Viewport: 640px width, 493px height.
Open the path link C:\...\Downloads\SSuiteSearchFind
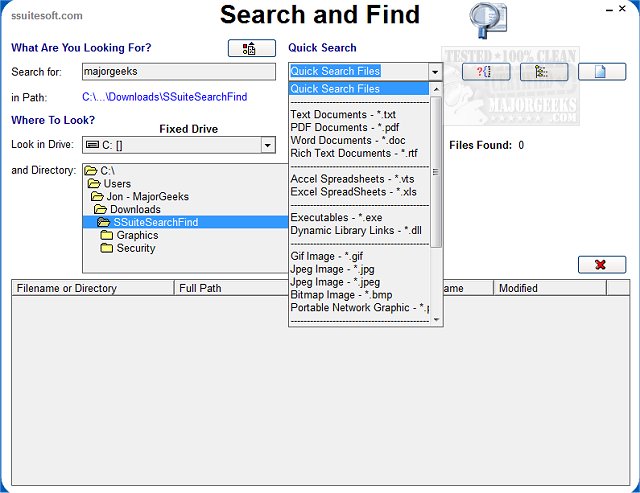[x=164, y=97]
